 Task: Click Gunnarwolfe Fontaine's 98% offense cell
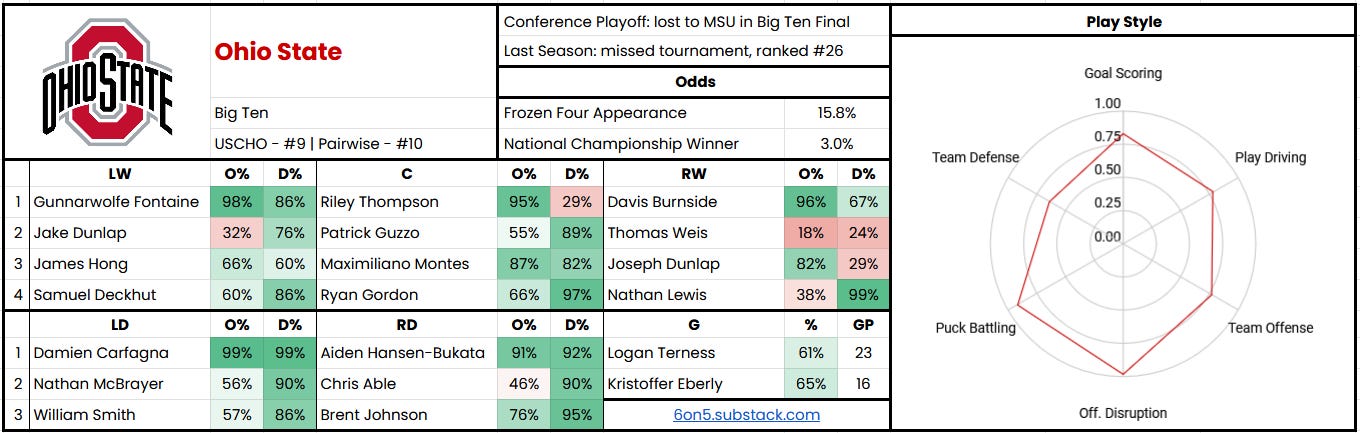(237, 202)
